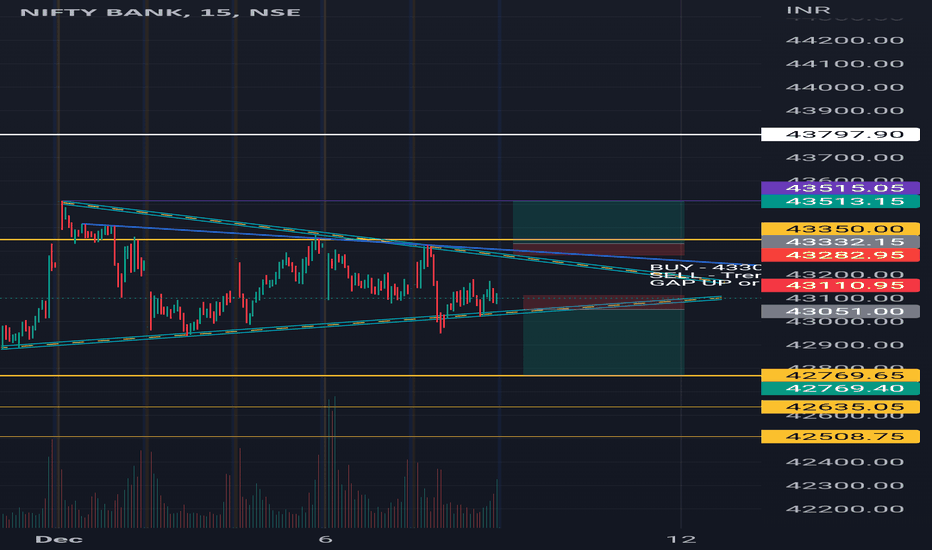
Task: Click the 42400.00 price scale label
Action: [845, 462]
